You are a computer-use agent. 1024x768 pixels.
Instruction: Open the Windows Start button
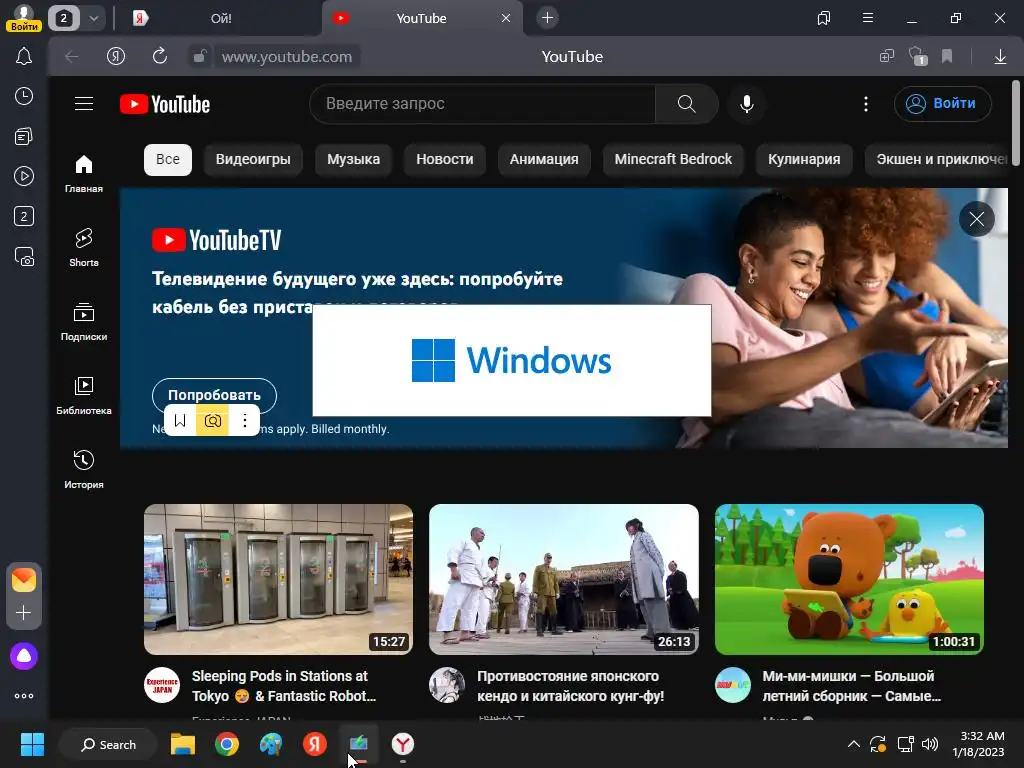pyautogui.click(x=32, y=744)
